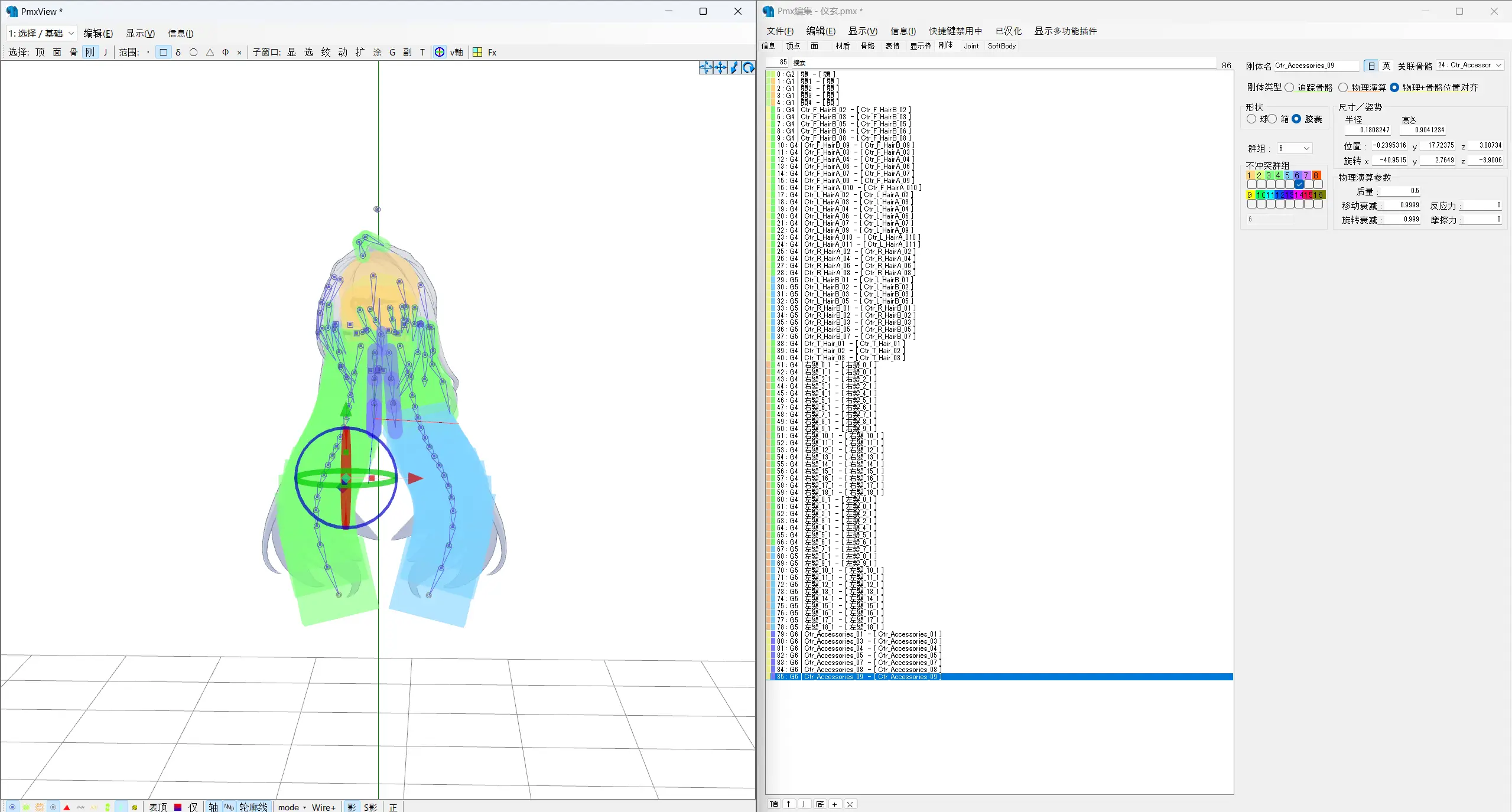Click the Wire+ button

click(324, 807)
